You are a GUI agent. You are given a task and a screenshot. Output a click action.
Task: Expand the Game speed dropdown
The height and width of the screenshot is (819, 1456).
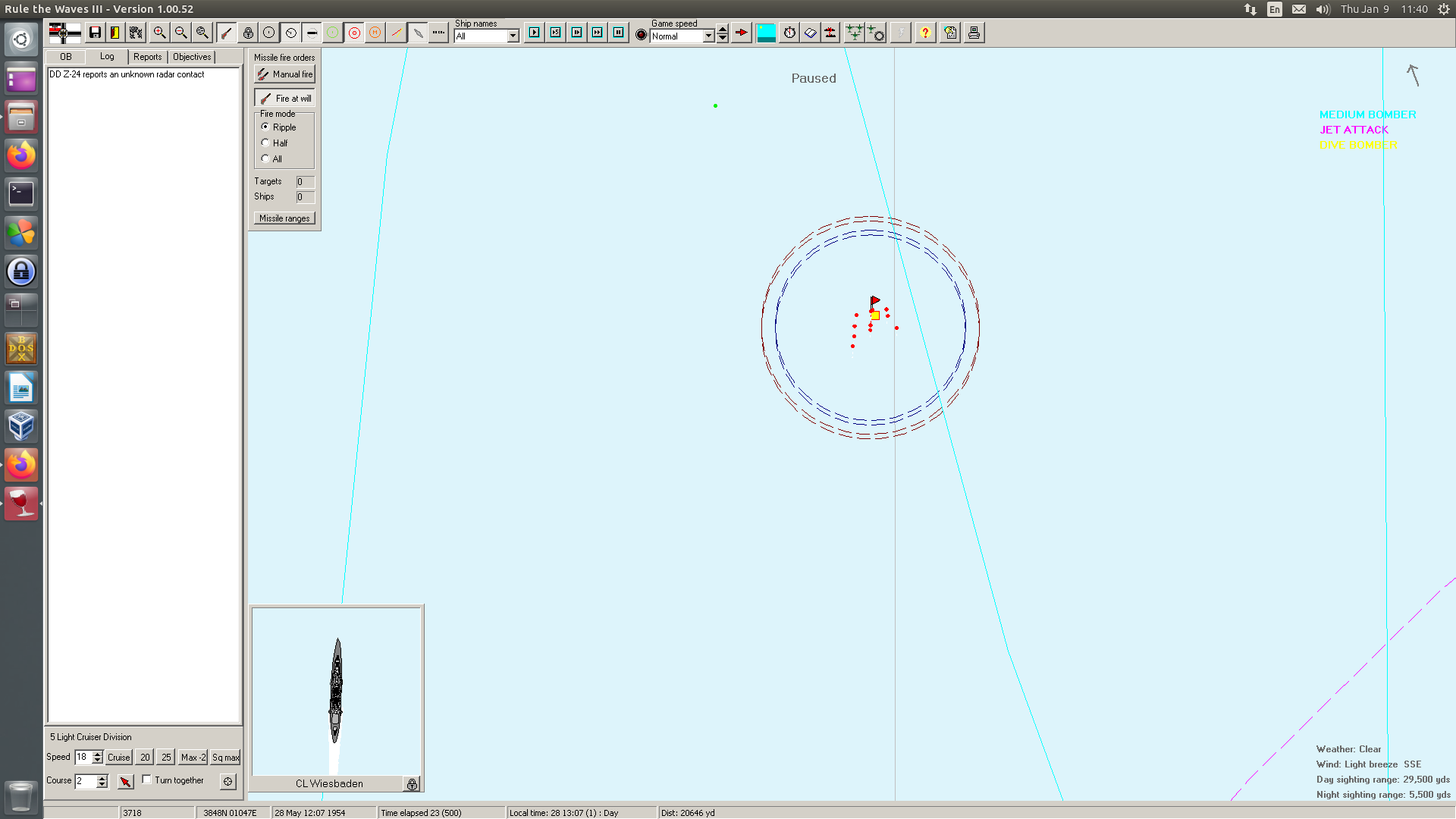[x=708, y=36]
